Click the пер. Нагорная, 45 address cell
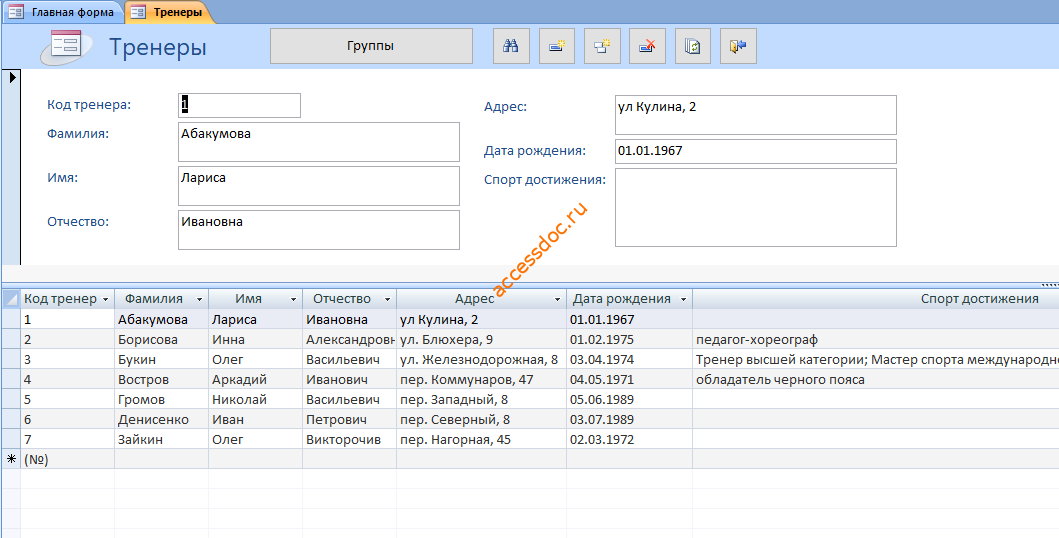 click(482, 439)
